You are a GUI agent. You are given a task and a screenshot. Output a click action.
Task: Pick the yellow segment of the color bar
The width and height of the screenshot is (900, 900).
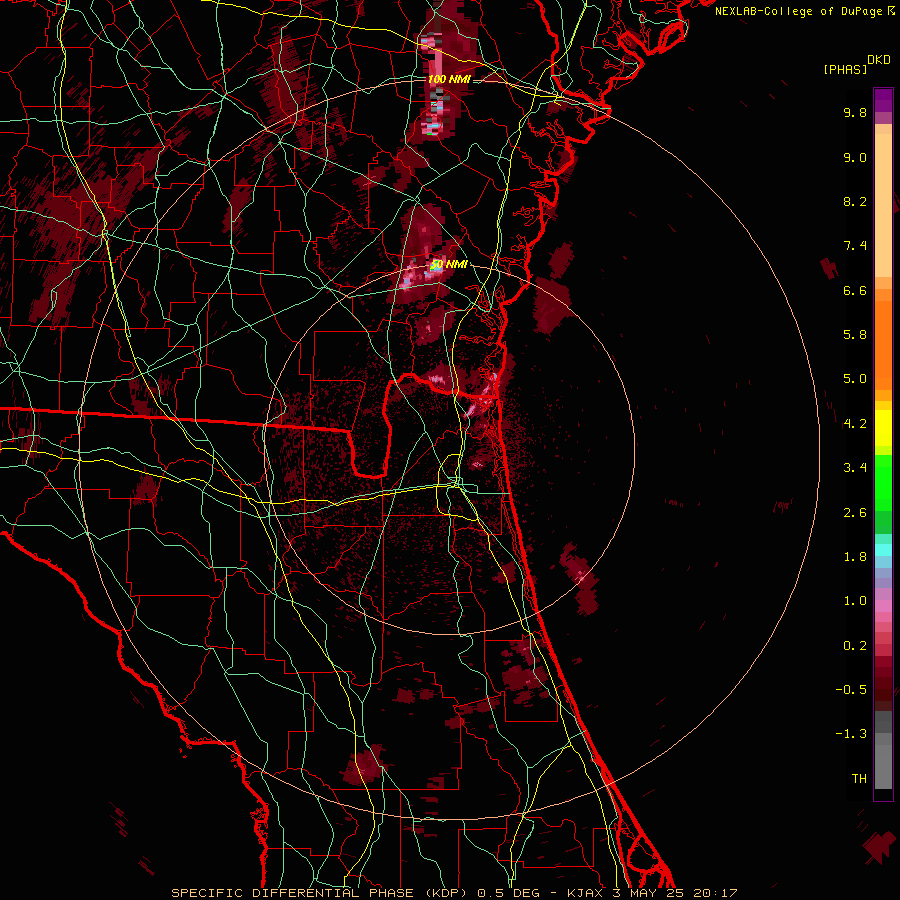pyautogui.click(x=883, y=428)
